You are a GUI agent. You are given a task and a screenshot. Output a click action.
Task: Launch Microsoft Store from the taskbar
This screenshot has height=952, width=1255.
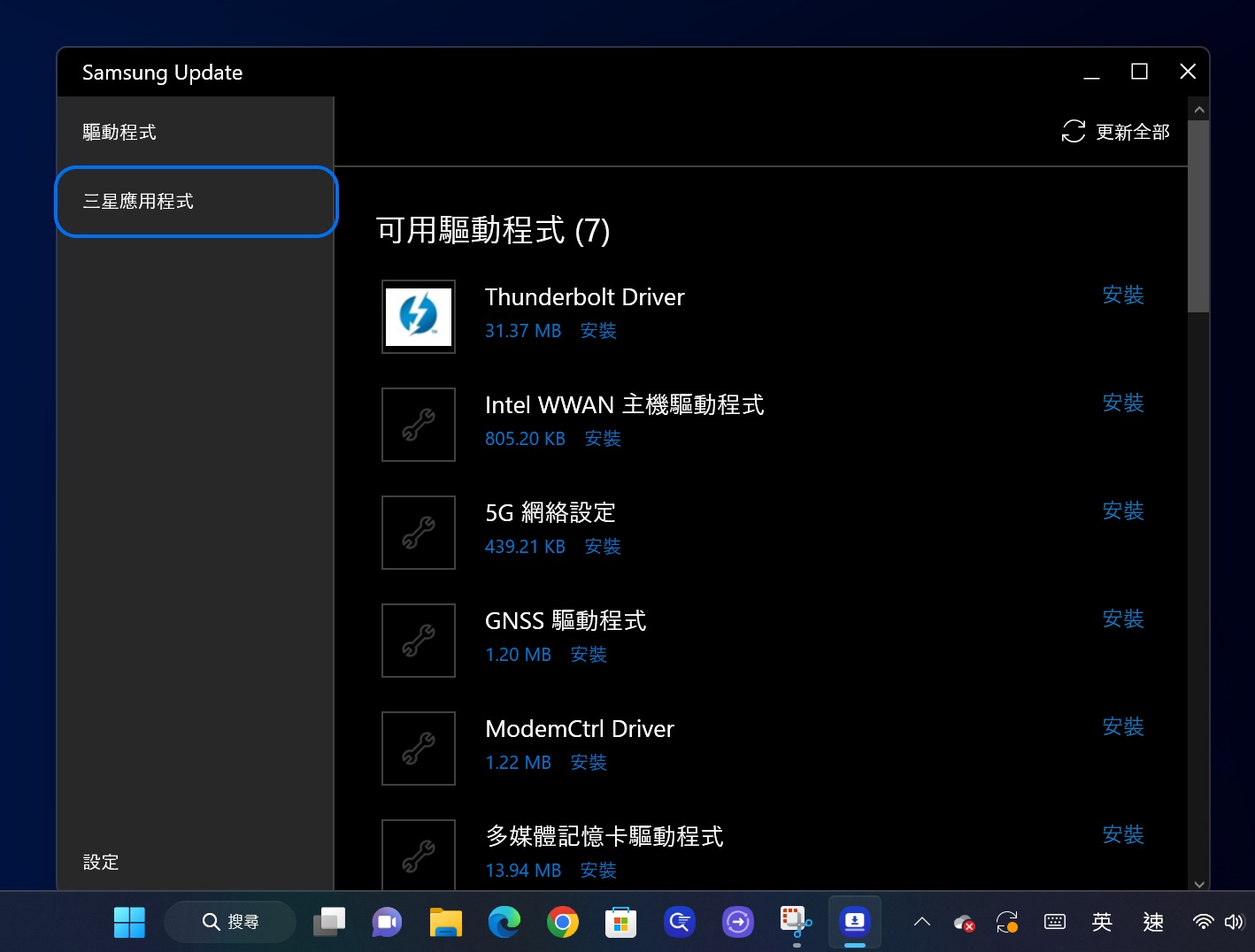tap(620, 922)
